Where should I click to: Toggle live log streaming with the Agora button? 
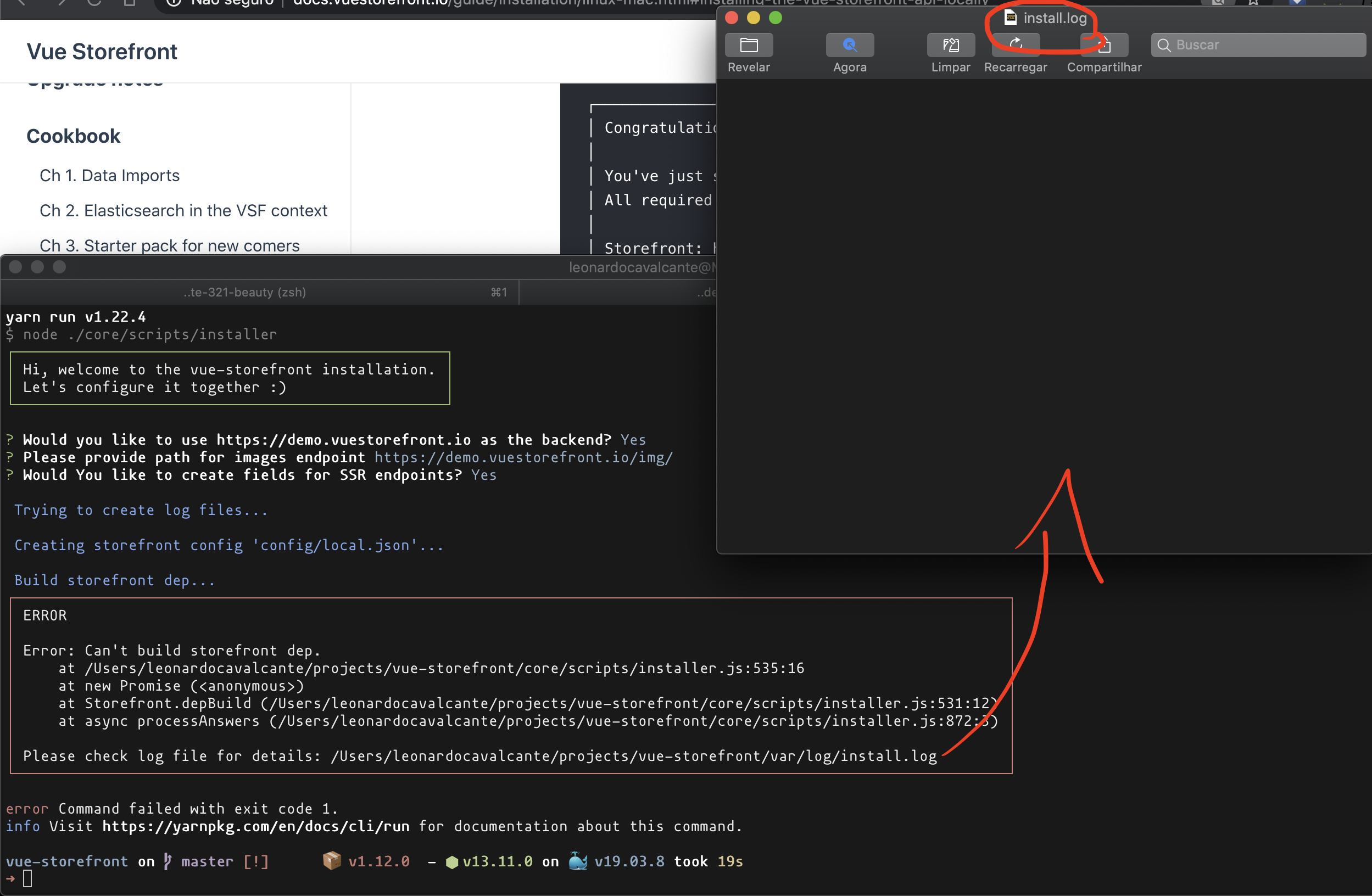pos(849,52)
